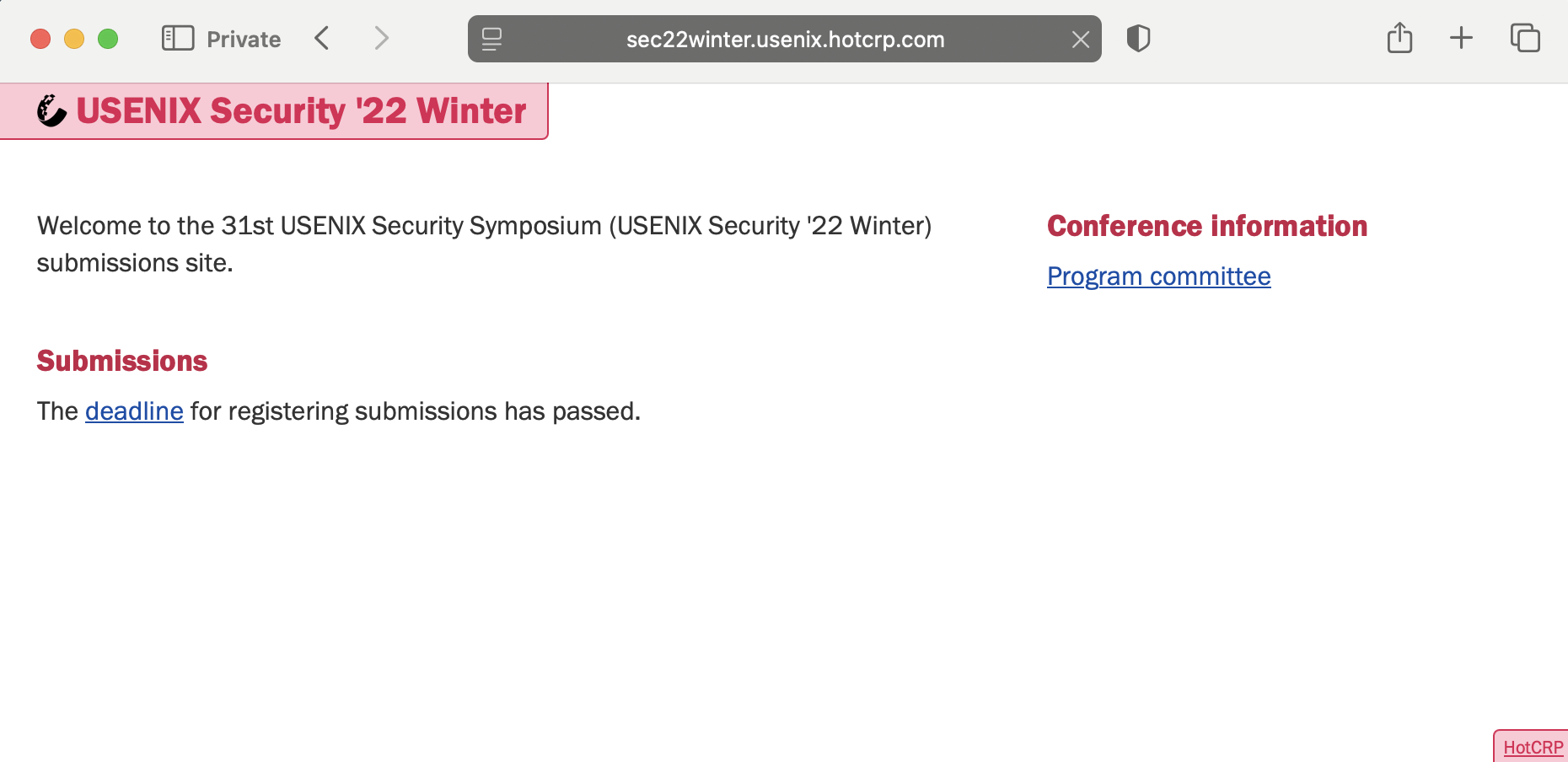Screen dimensions: 1568x762
Task: Navigate forward with the right chevron
Action: click(x=381, y=38)
